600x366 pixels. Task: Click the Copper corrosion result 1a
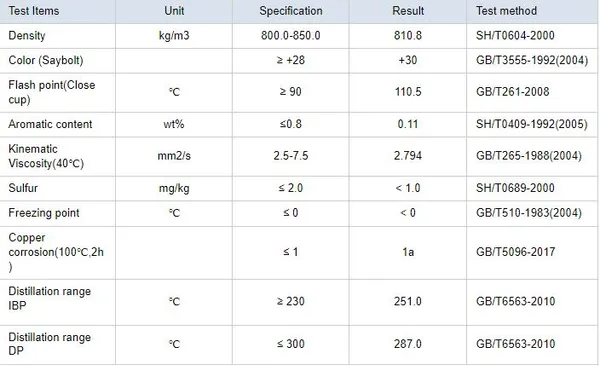408,252
